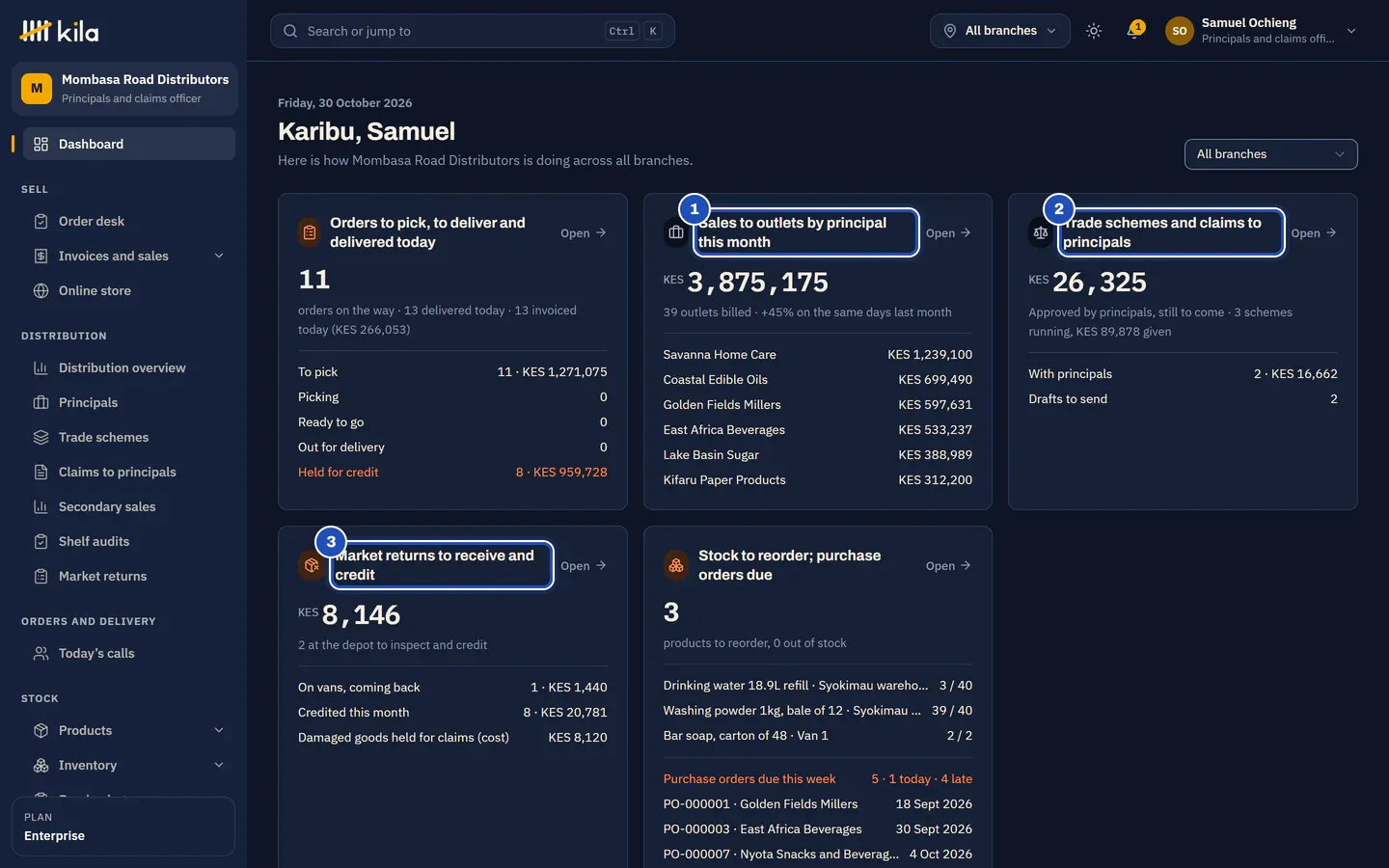Open Claims to principals page
The height and width of the screenshot is (868, 1389).
point(129,473)
